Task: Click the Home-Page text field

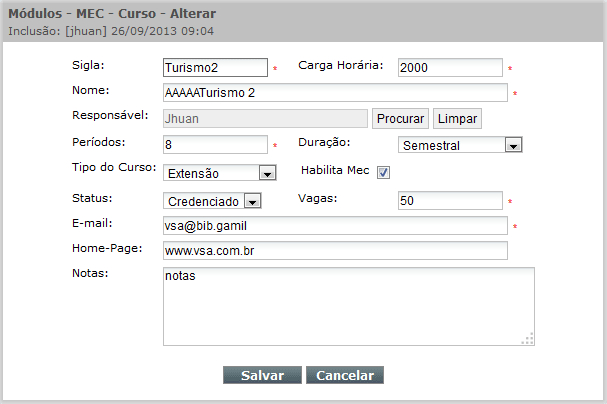Action: (335, 251)
